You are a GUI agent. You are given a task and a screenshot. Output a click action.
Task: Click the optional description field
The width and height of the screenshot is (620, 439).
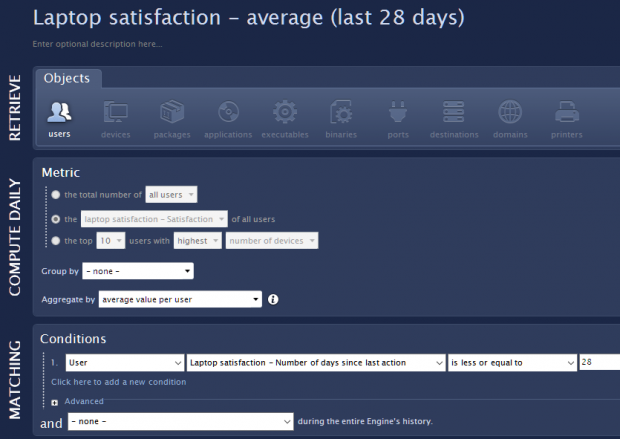point(98,44)
